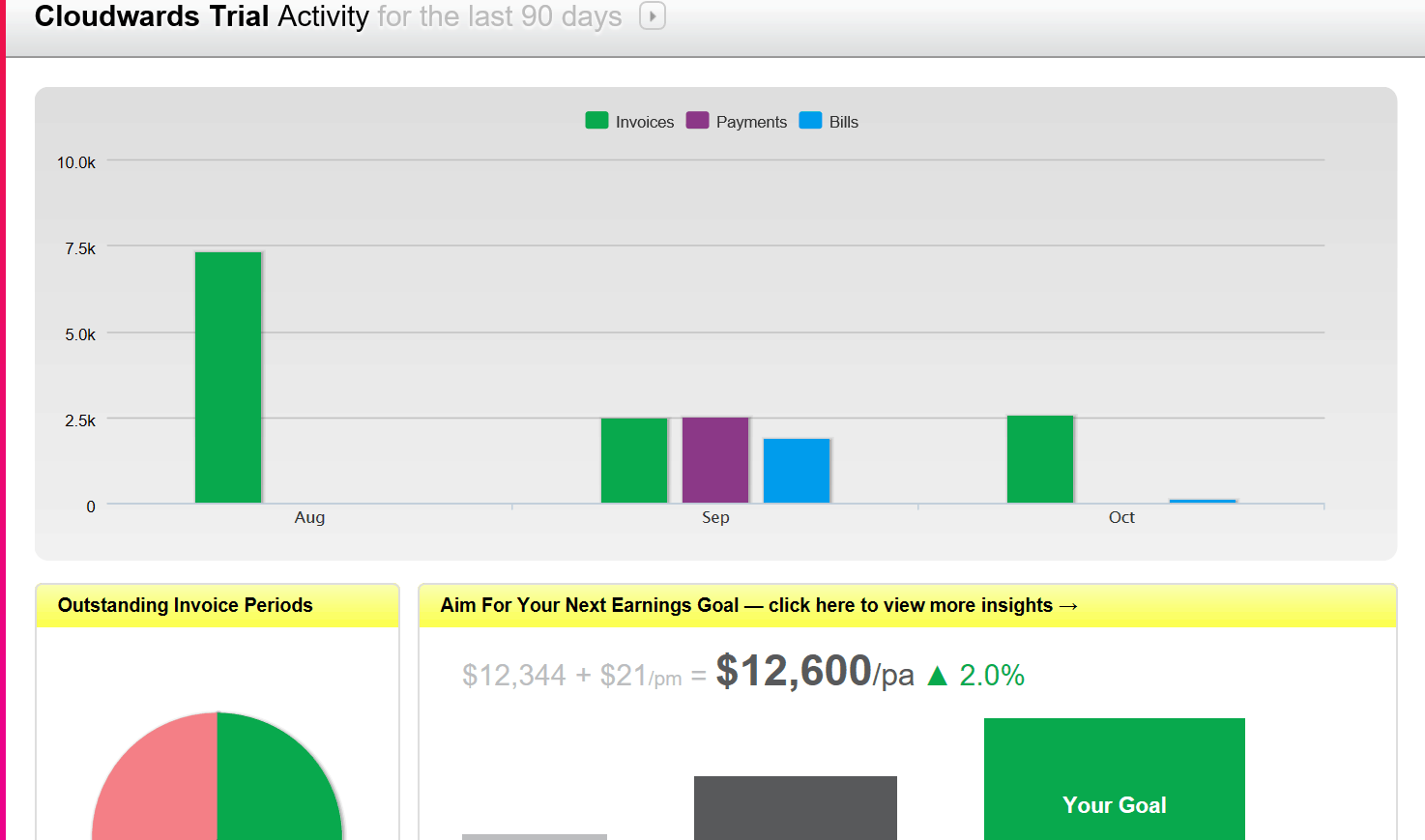1425x840 pixels.
Task: Click the green 2.0% increase indicator
Action: (x=976, y=675)
